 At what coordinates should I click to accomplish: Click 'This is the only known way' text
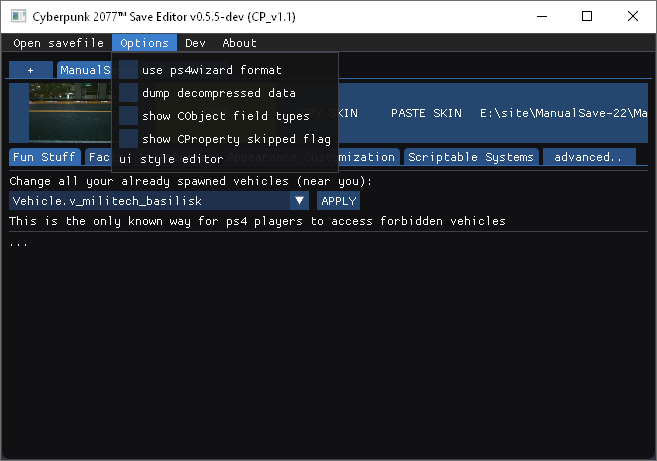click(257, 221)
